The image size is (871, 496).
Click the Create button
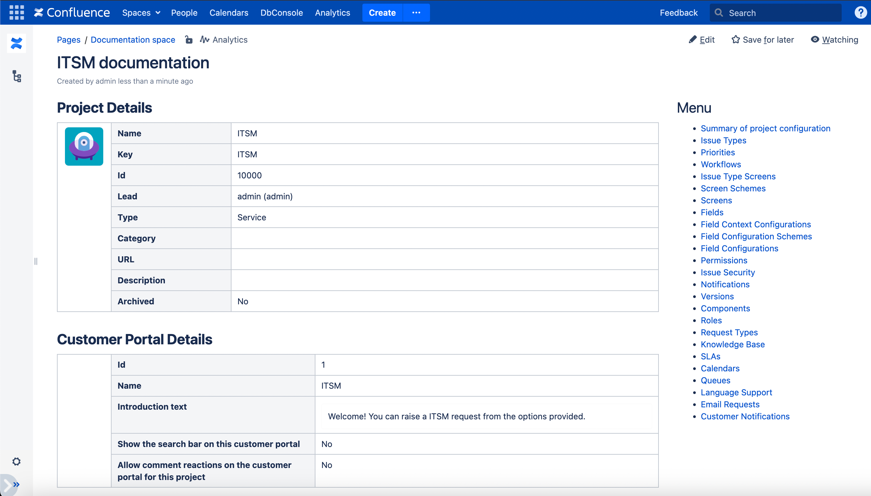[382, 13]
